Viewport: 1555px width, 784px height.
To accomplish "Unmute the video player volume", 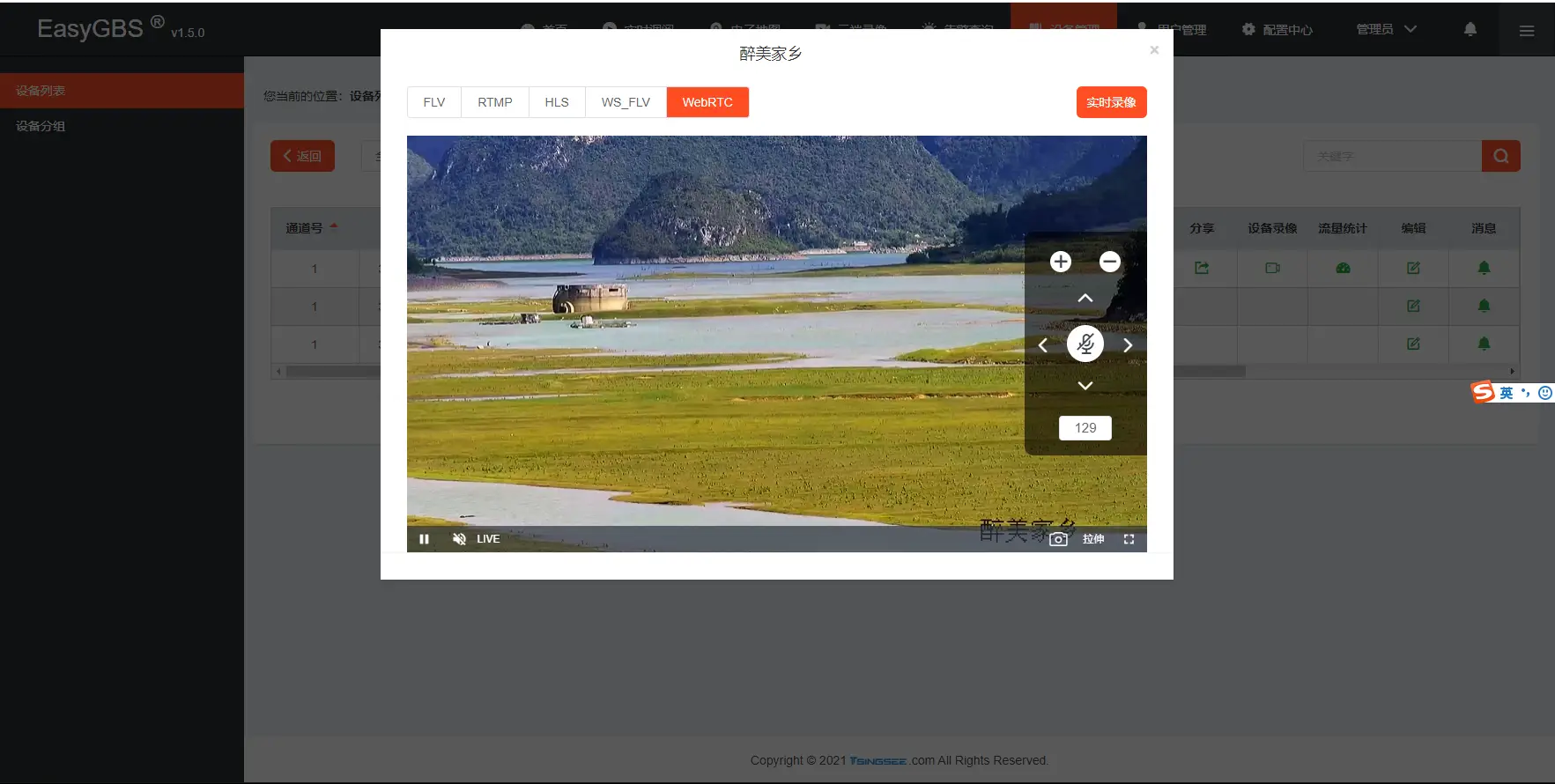I will 459,539.
